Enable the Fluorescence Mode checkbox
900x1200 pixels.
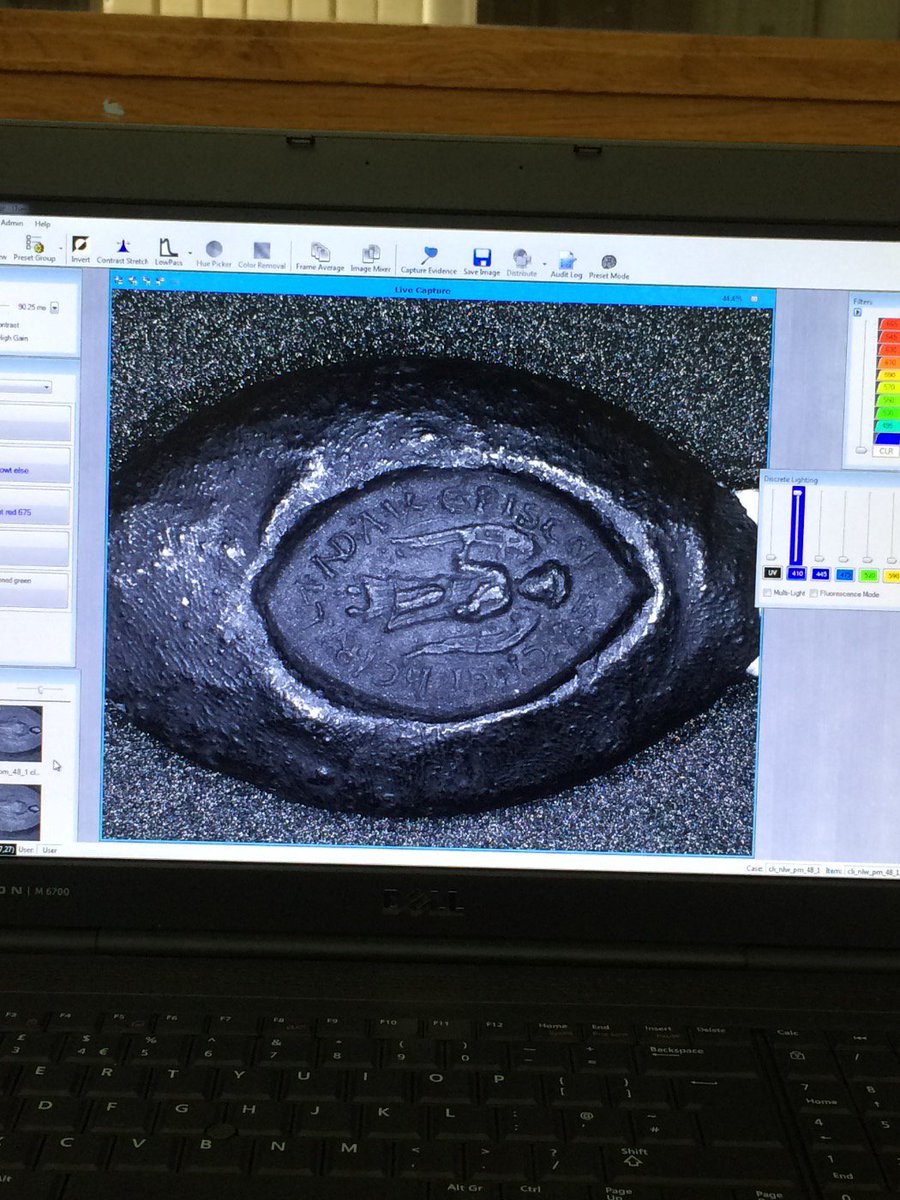[x=814, y=594]
